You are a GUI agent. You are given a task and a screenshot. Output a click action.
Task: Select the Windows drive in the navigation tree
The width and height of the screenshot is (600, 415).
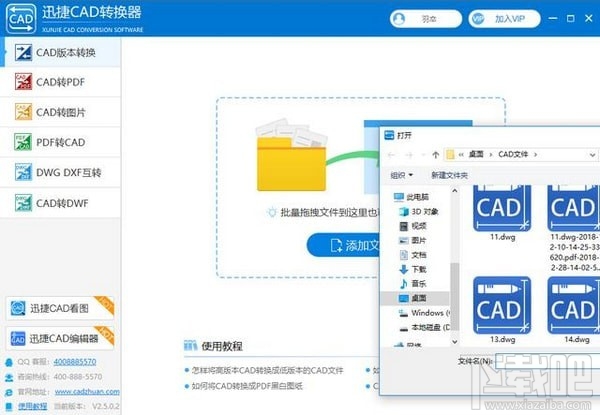424,312
